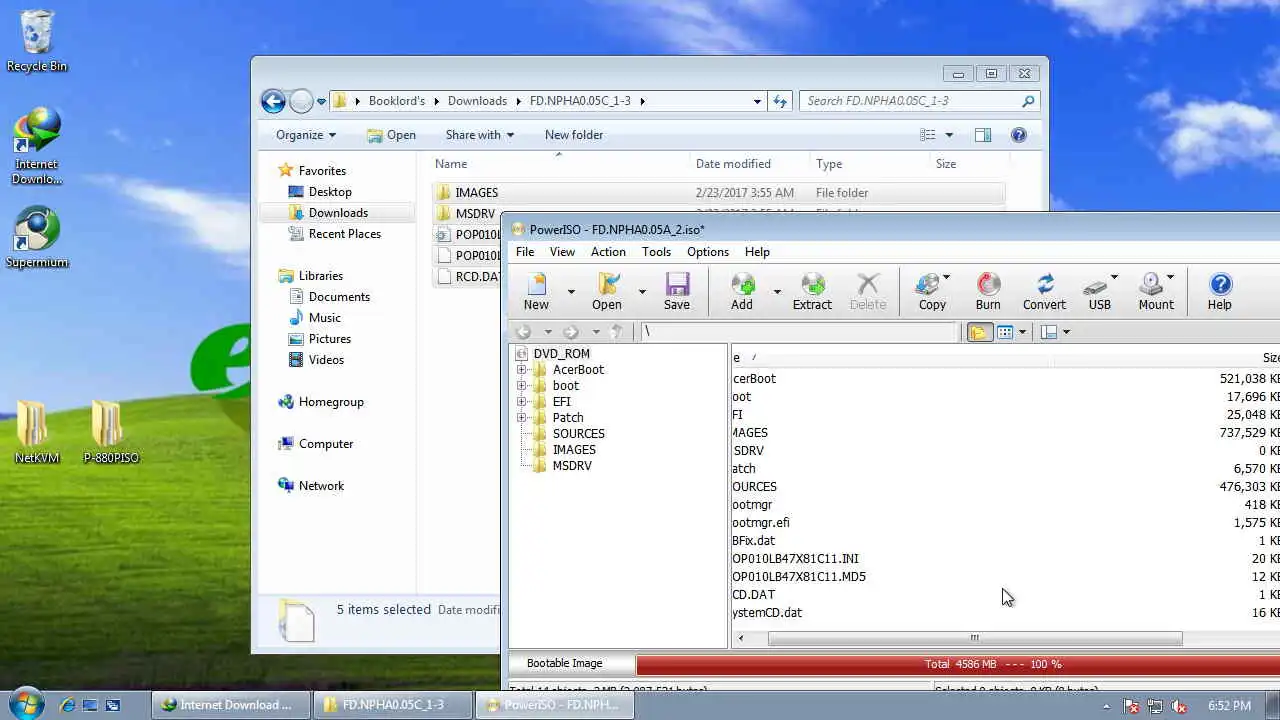Click the Burn icon in PowerISO toolbar

(988, 291)
